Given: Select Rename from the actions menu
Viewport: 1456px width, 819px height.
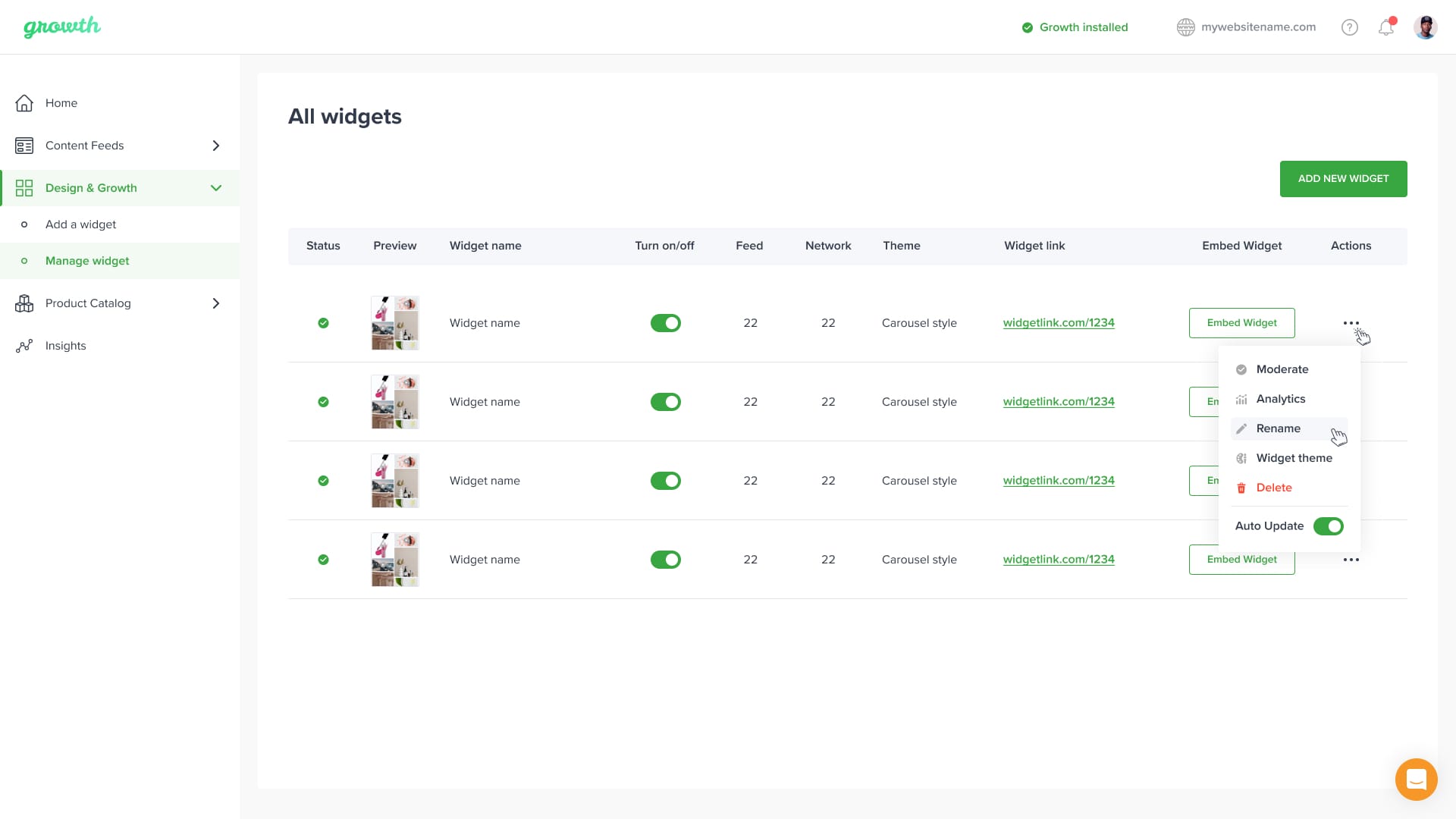Looking at the screenshot, I should click(x=1278, y=428).
